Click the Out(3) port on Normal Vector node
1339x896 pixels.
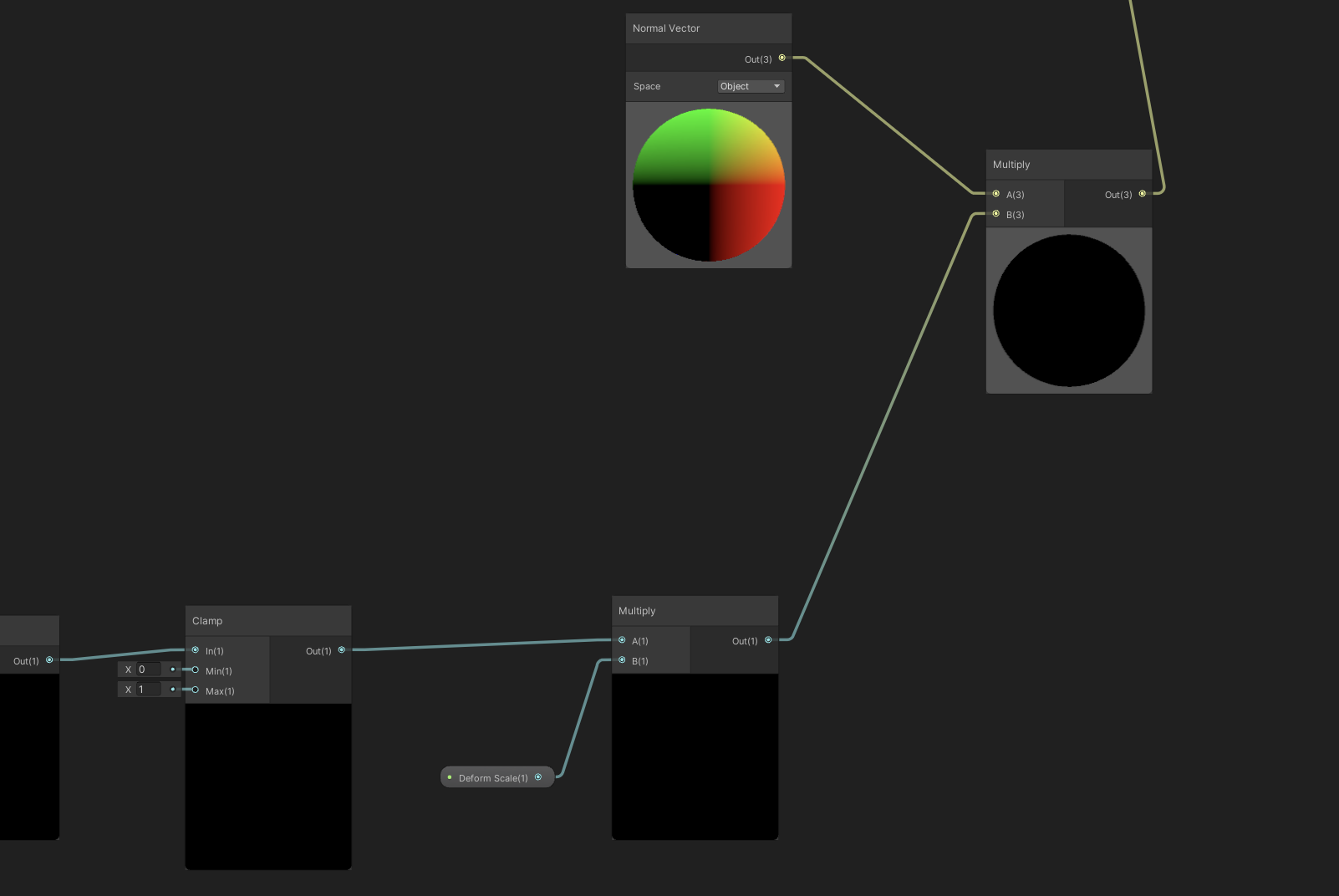[782, 59]
